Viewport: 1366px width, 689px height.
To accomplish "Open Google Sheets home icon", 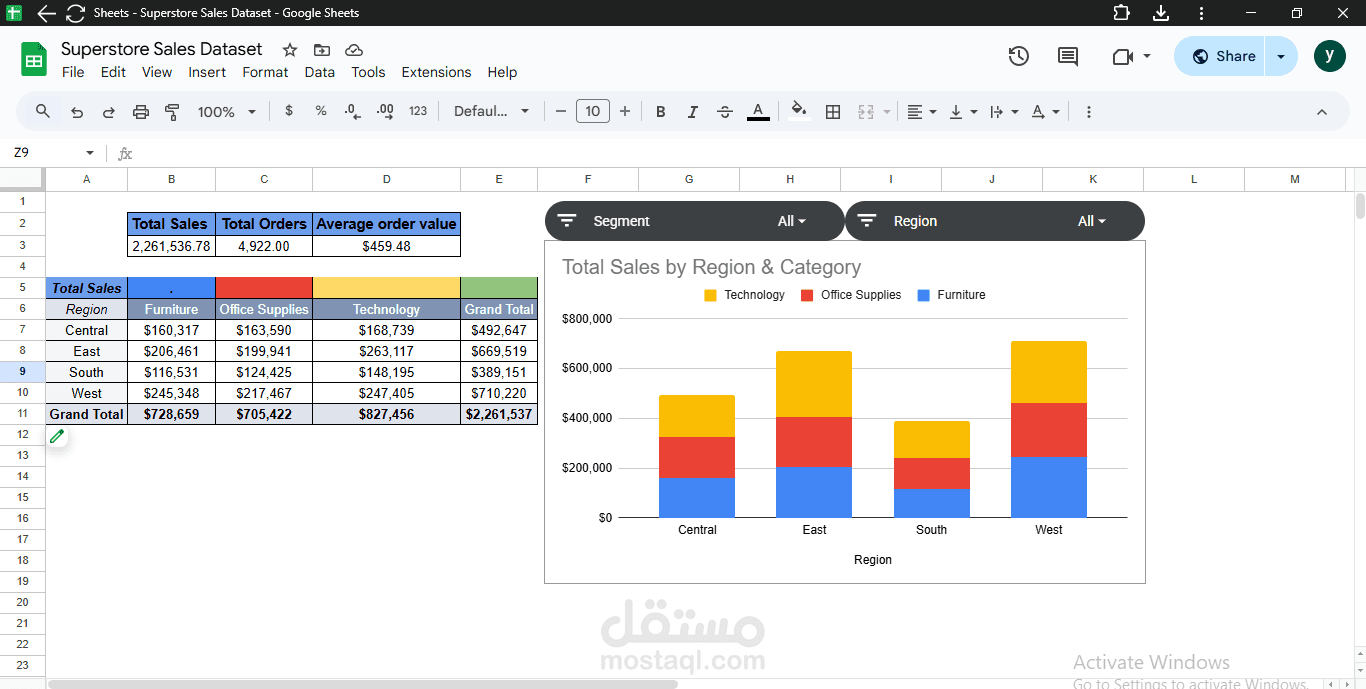I will [34, 59].
